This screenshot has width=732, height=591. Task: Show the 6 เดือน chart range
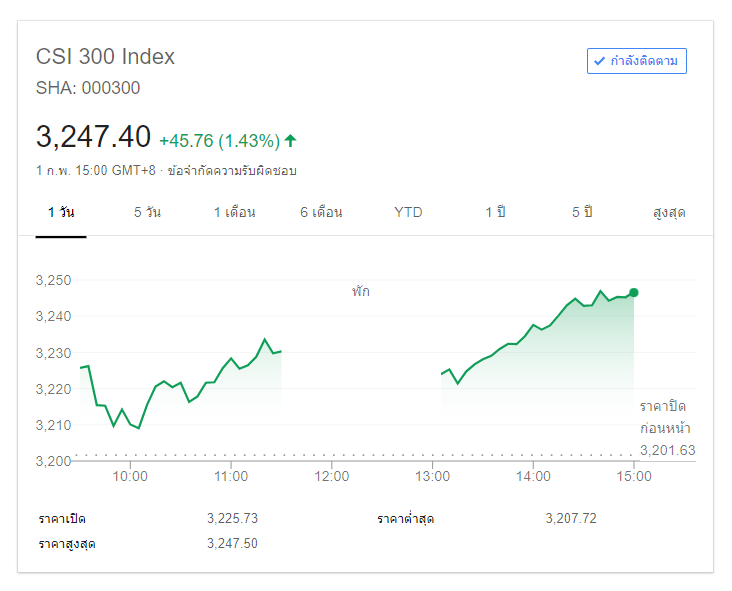point(321,212)
